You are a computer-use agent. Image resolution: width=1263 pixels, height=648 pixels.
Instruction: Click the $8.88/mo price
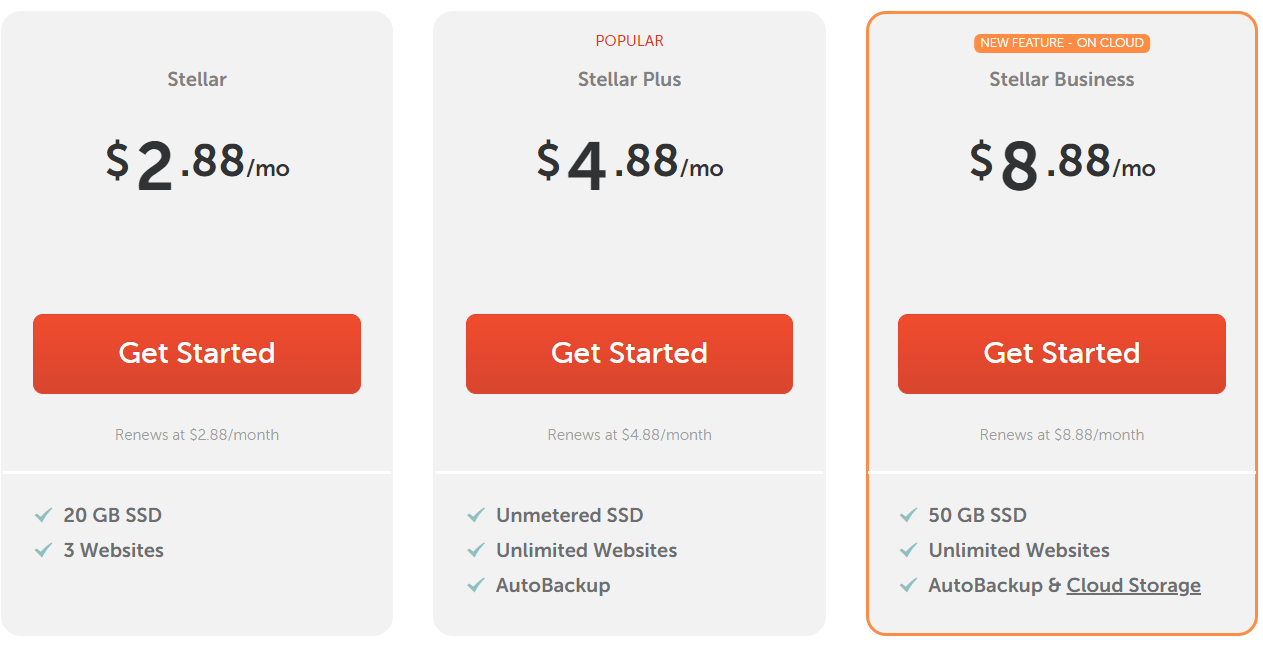pyautogui.click(x=1062, y=164)
